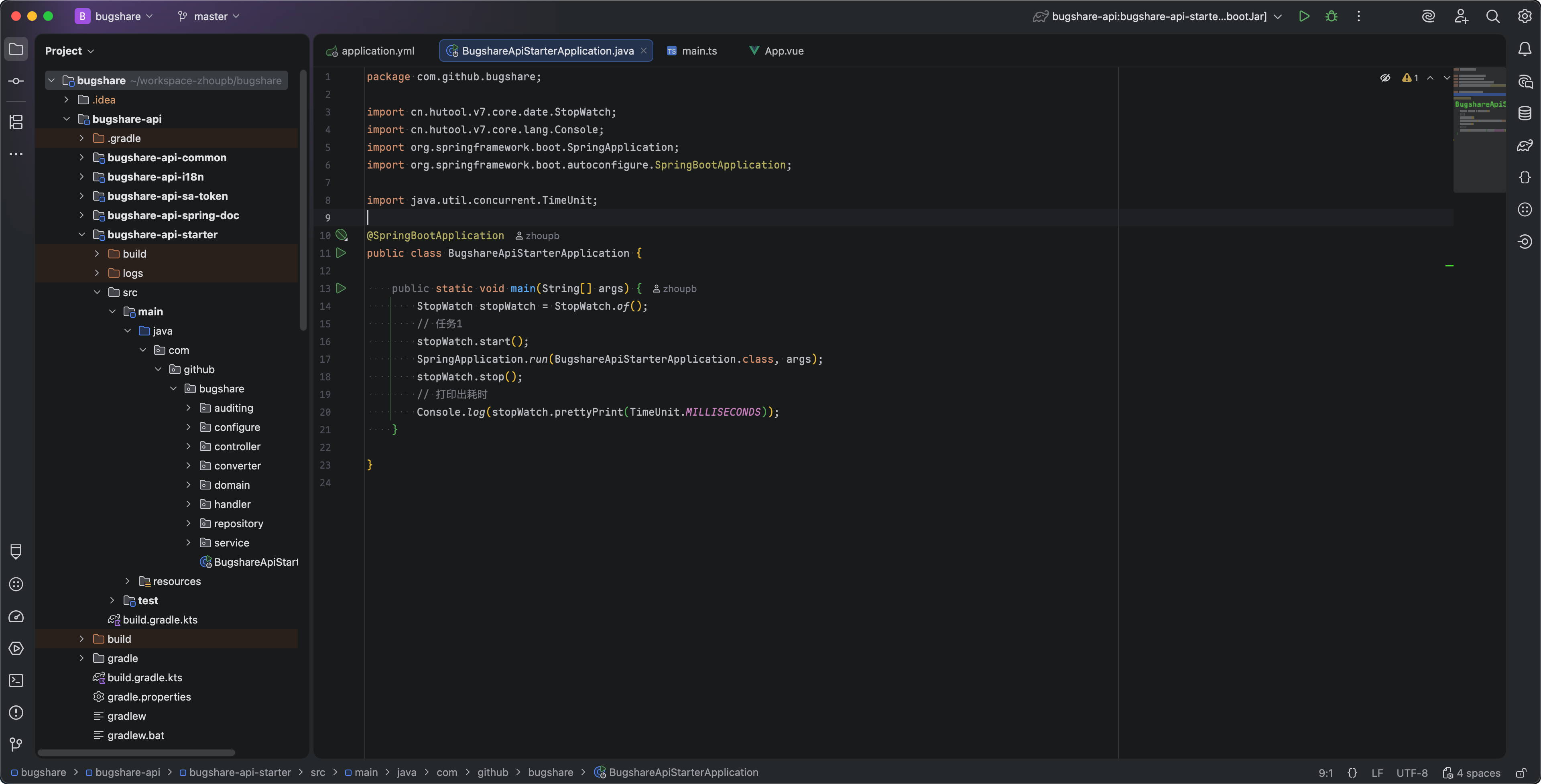Open the Notifications bell panel

(1524, 49)
